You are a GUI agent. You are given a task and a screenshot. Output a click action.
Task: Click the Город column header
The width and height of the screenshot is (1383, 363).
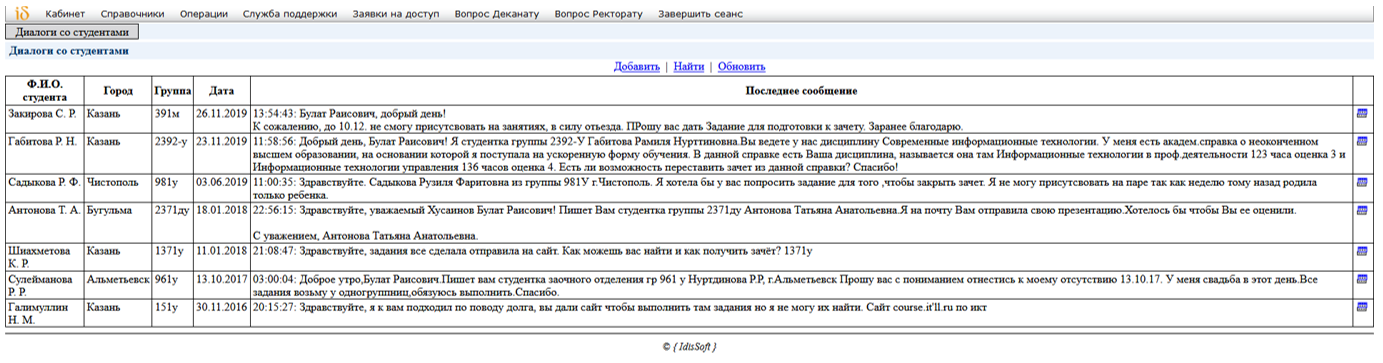[x=118, y=91]
